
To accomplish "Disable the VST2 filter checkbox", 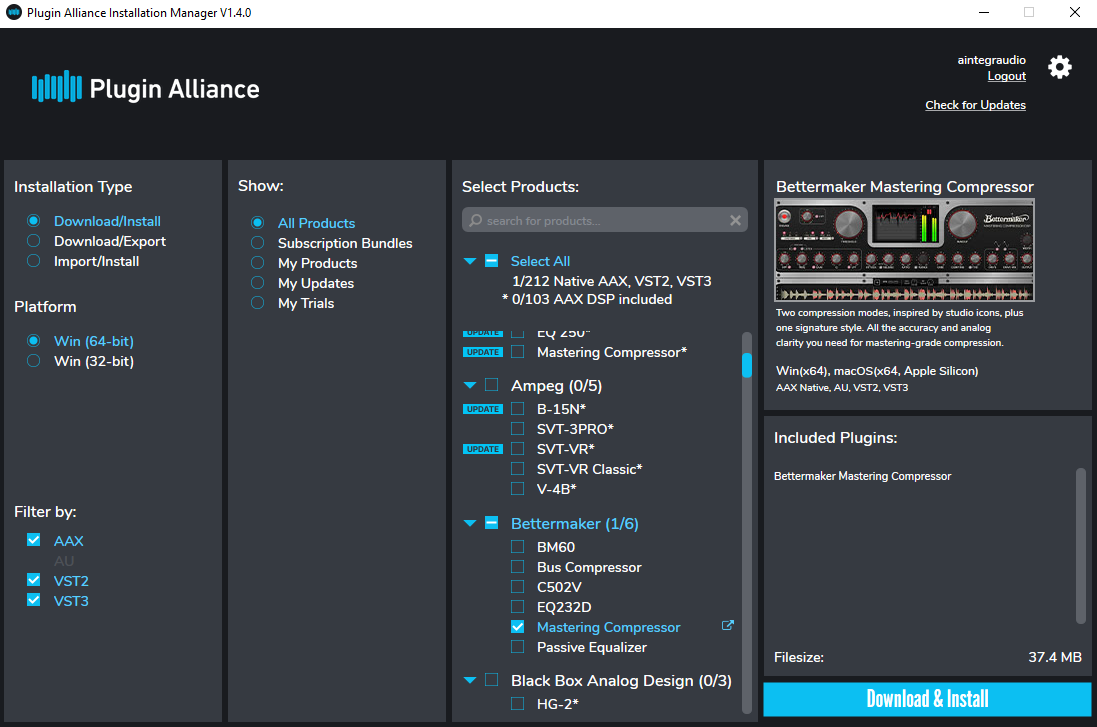I will click(33, 580).
